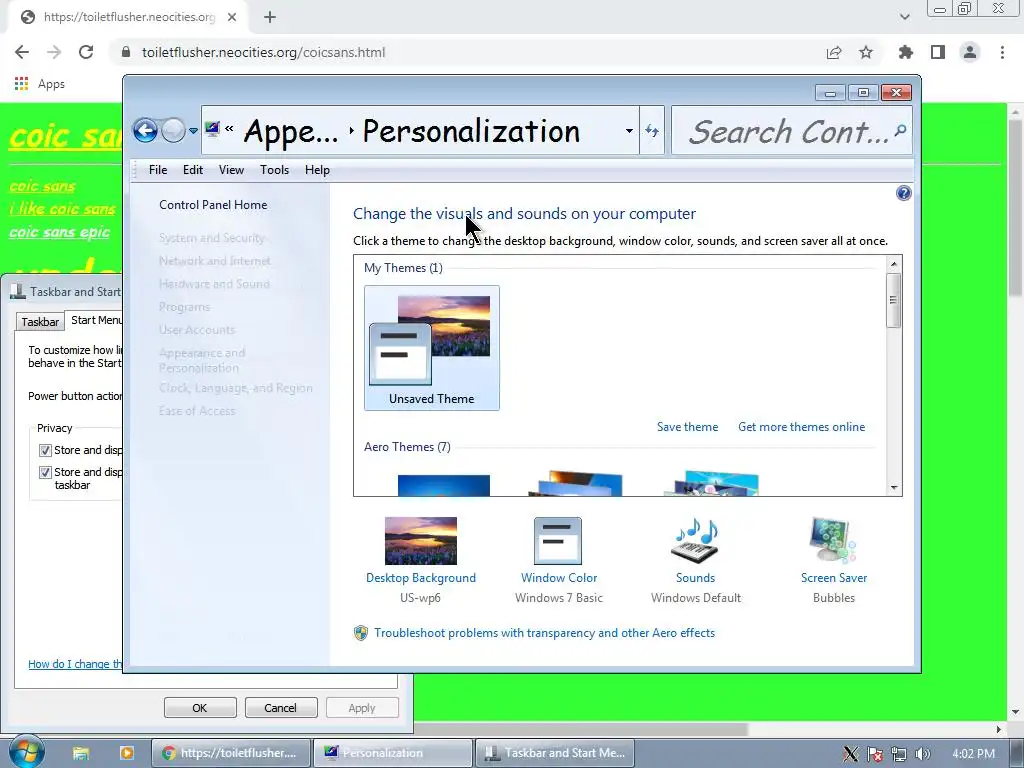Screen dimensions: 1024x768
Task: Click Chrome tab search dropdown arrow
Action: coord(904,17)
